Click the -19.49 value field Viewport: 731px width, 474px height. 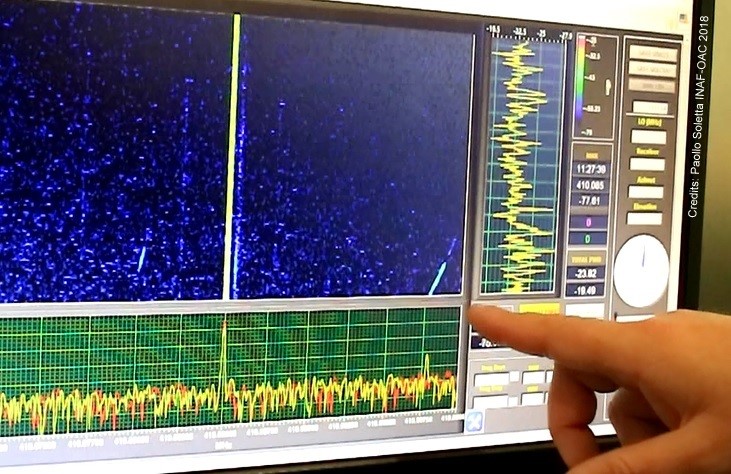coord(585,289)
